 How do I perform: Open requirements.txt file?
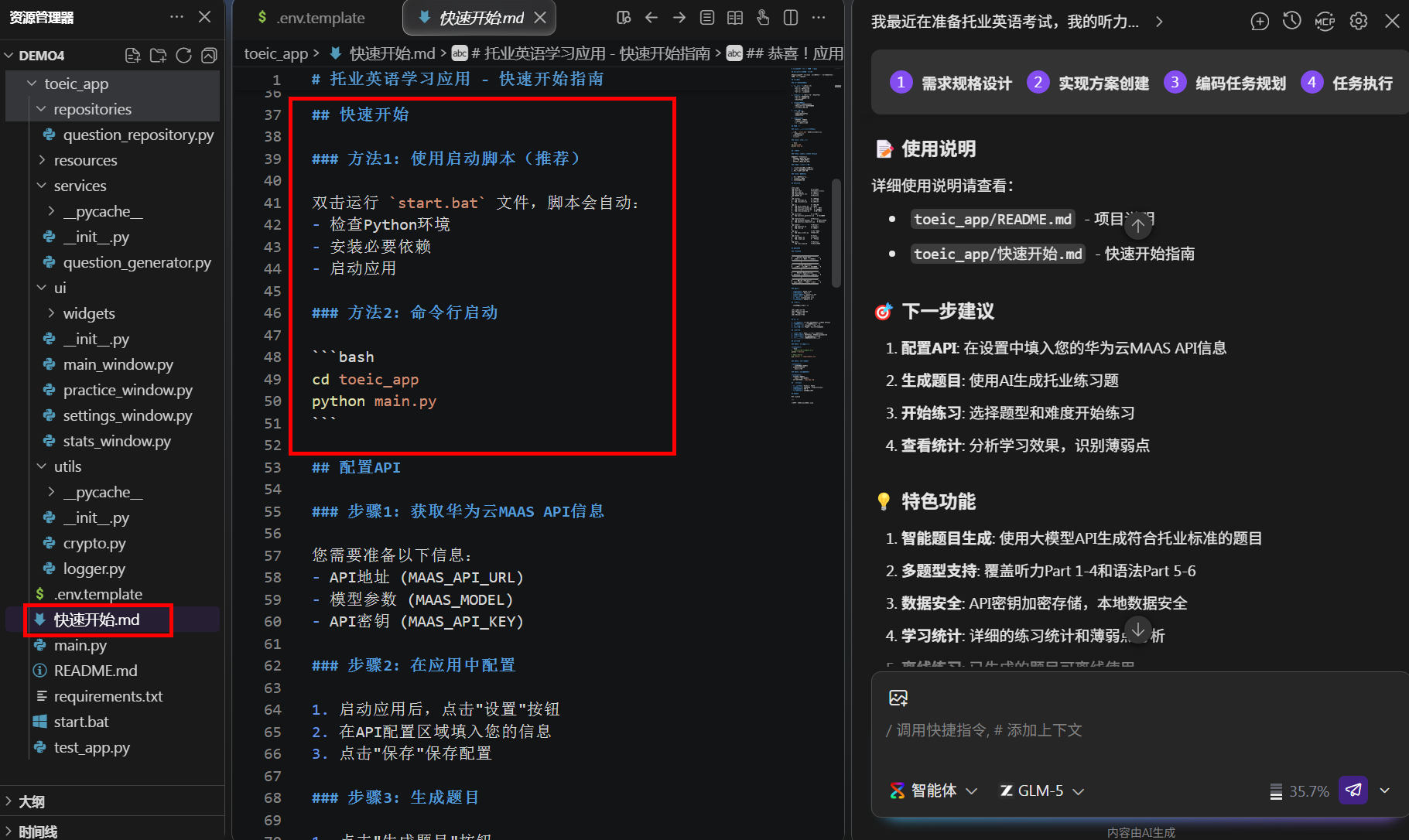(x=108, y=696)
